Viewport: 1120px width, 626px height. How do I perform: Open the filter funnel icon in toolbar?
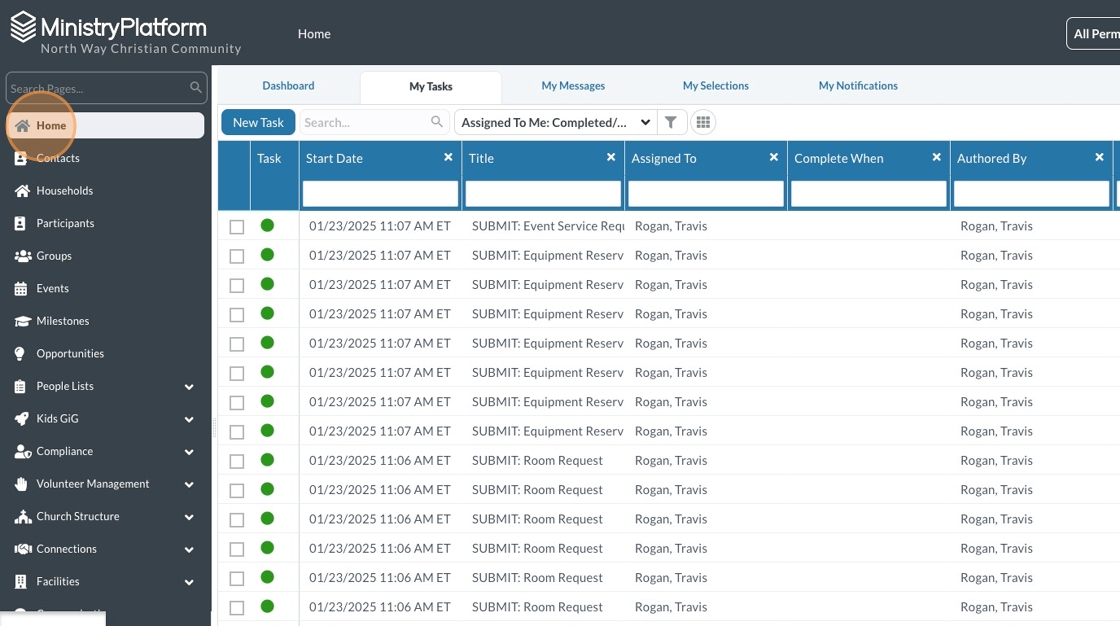pos(671,122)
